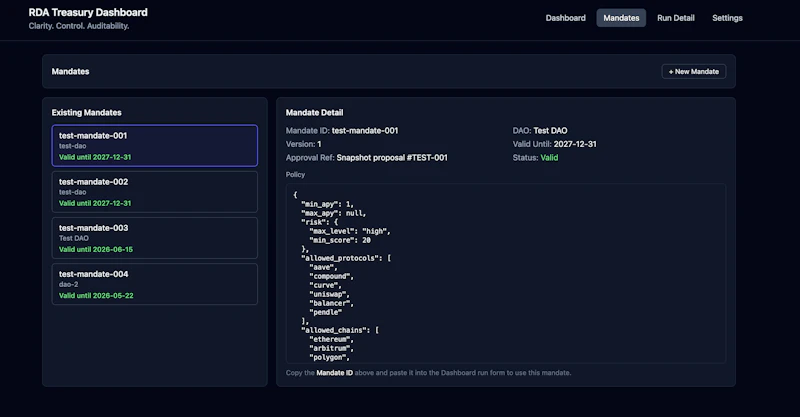800x417 pixels.
Task: Open test-mandate-004 card
Action: pos(155,284)
